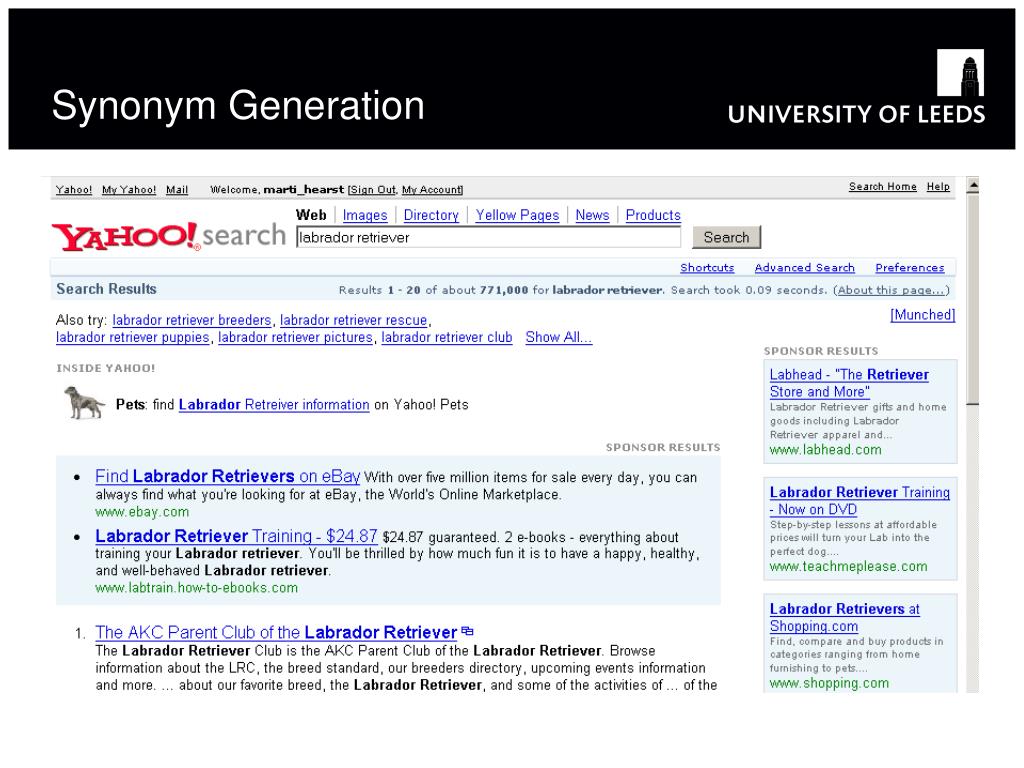Click the www.ebay.com green URL
Viewport: 1024px width, 768px height.
142,512
